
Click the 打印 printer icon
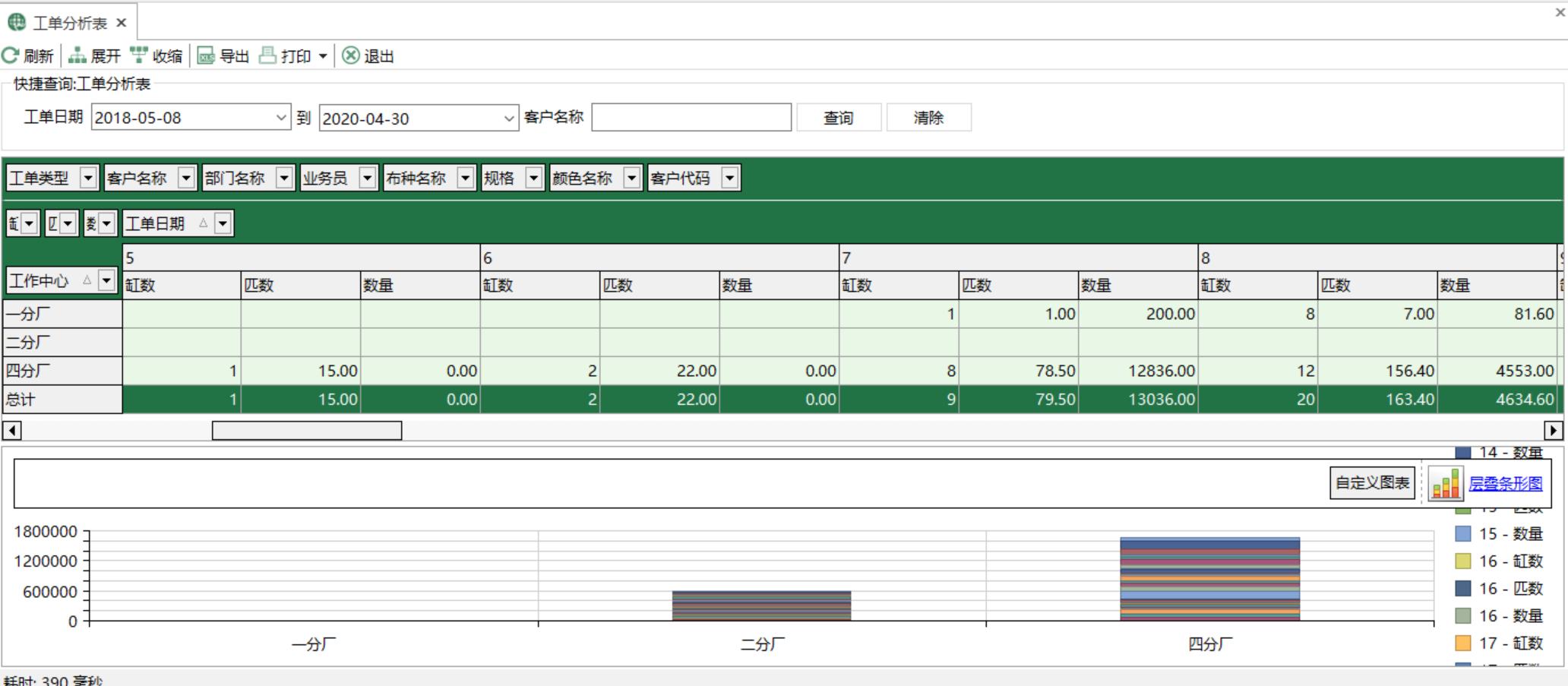(x=268, y=55)
